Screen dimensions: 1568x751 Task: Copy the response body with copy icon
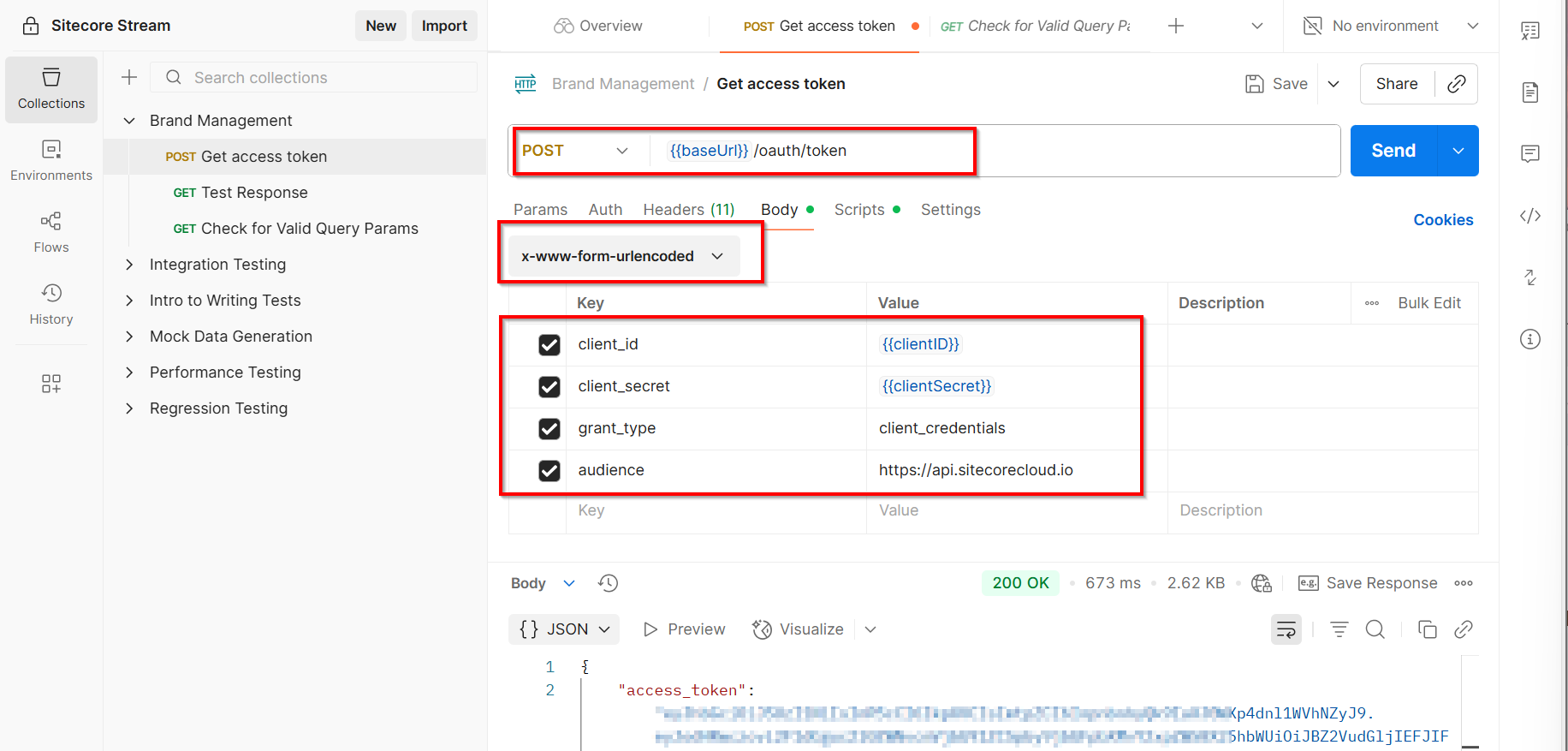(1427, 629)
